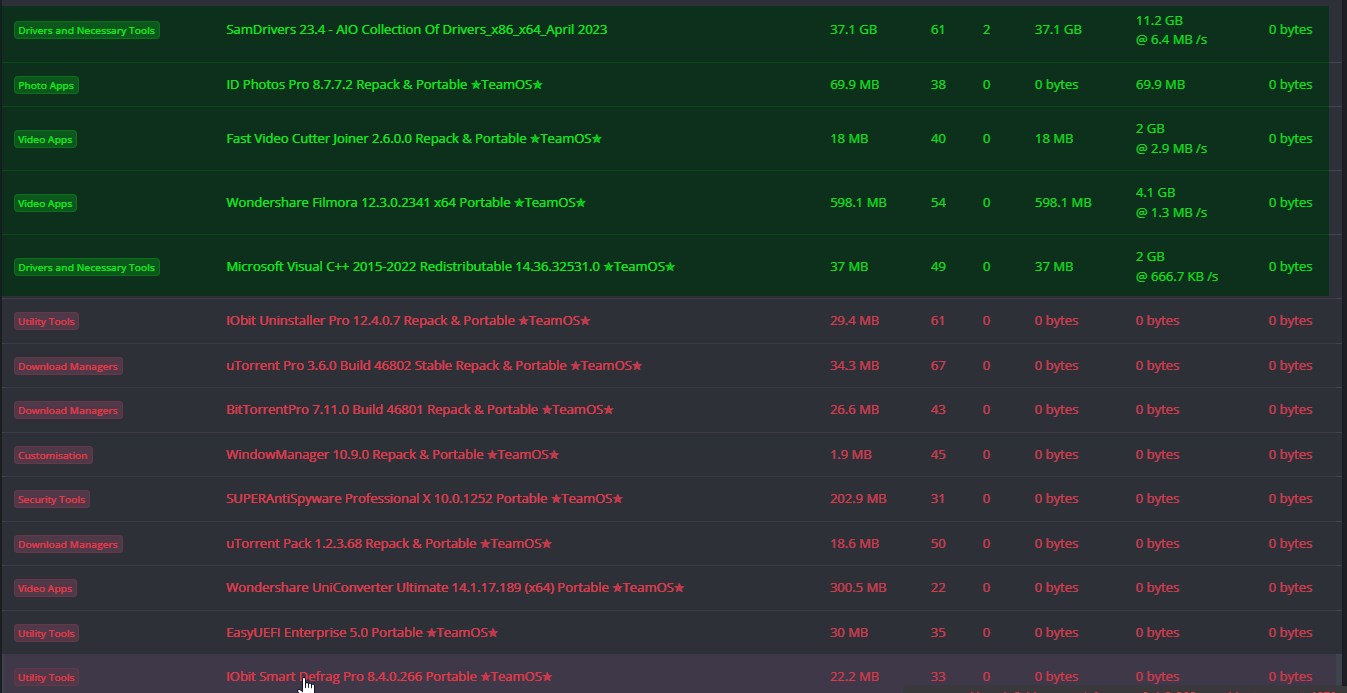
Task: Open Fast Video Cutter Joiner 2.6.0.0 link
Action: pos(414,139)
